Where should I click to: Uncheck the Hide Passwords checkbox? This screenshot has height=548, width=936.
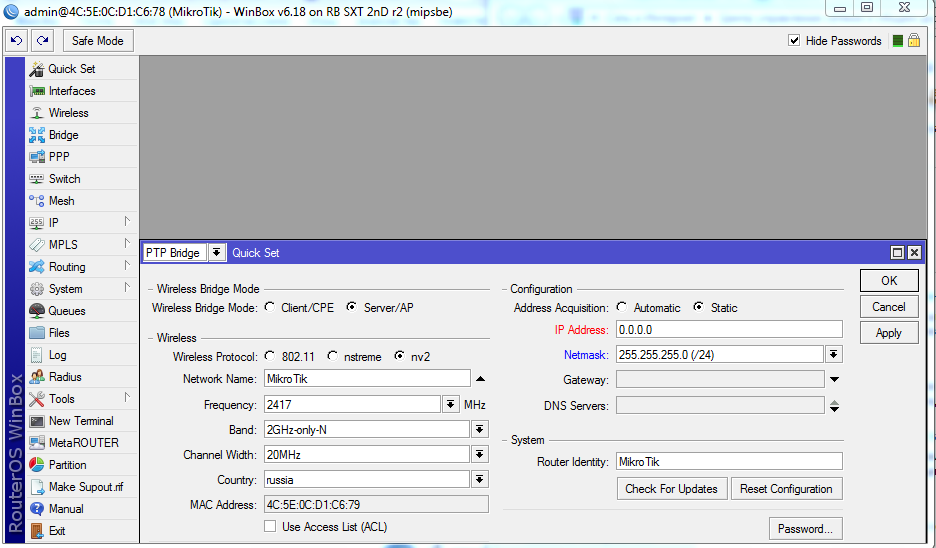[x=794, y=41]
